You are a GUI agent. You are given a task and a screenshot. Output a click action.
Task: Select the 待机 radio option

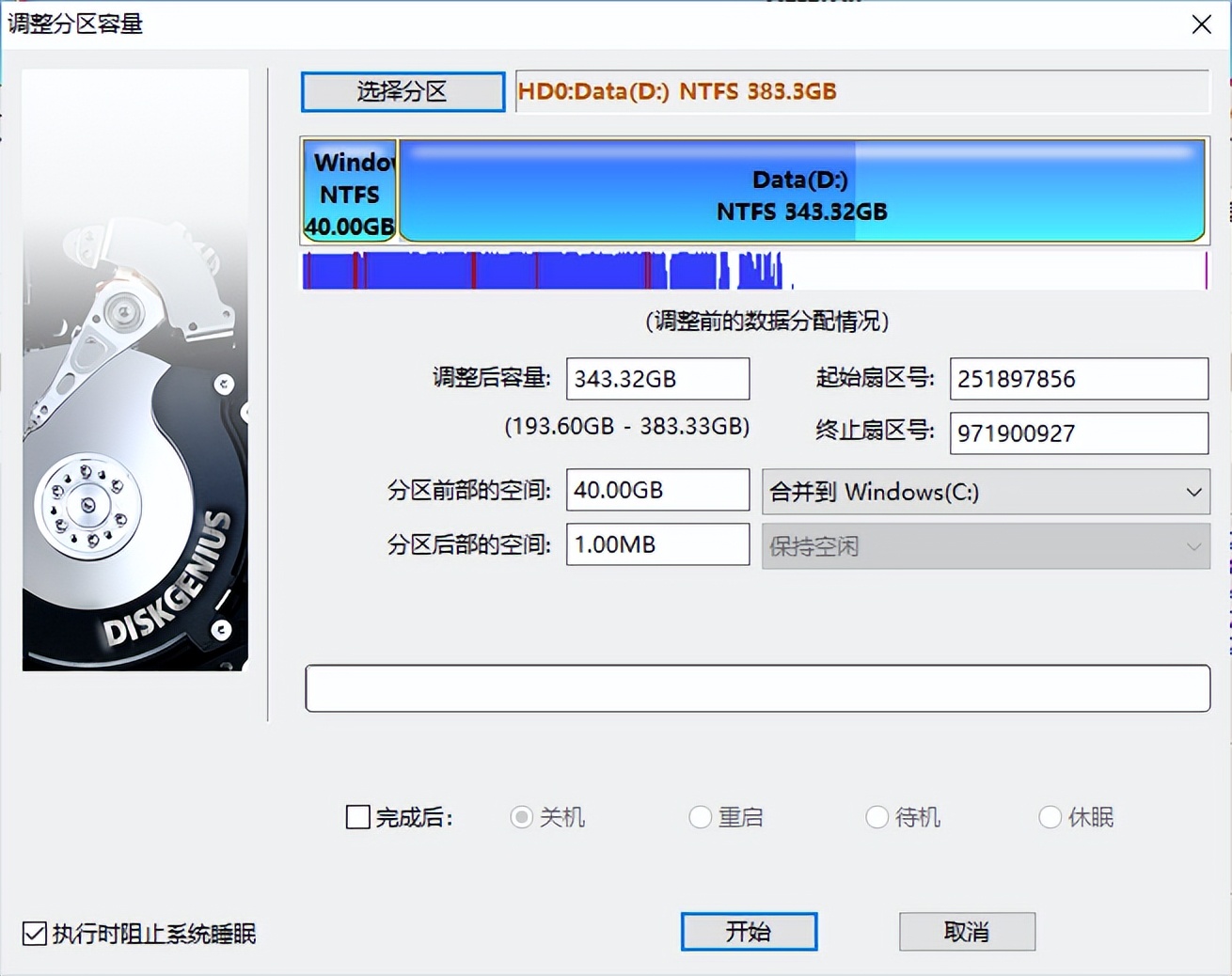[877, 818]
